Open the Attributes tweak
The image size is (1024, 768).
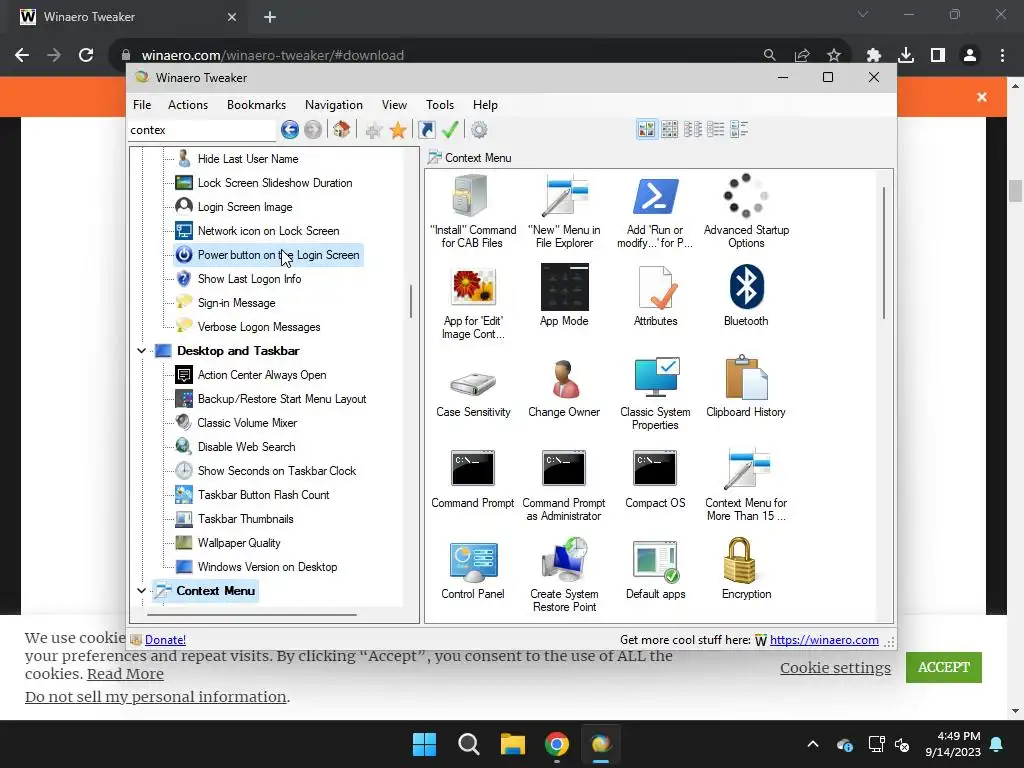[x=655, y=295]
